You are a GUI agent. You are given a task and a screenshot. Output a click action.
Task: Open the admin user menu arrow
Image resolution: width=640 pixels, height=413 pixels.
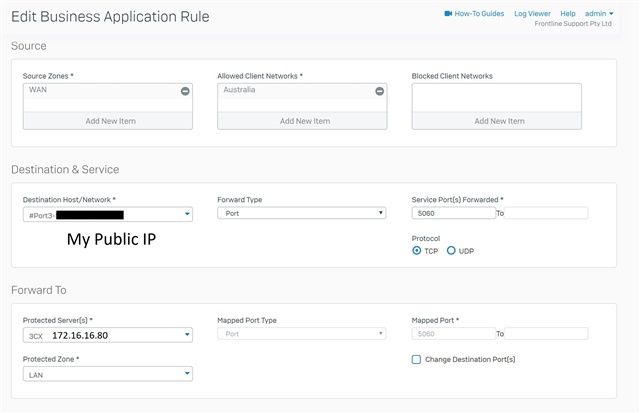click(x=611, y=13)
